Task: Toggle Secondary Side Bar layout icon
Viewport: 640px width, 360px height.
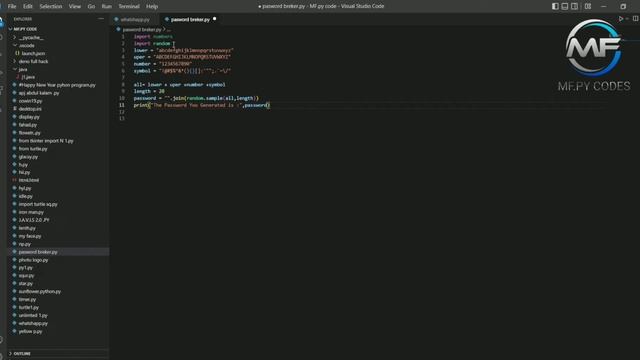Action: [574, 6]
